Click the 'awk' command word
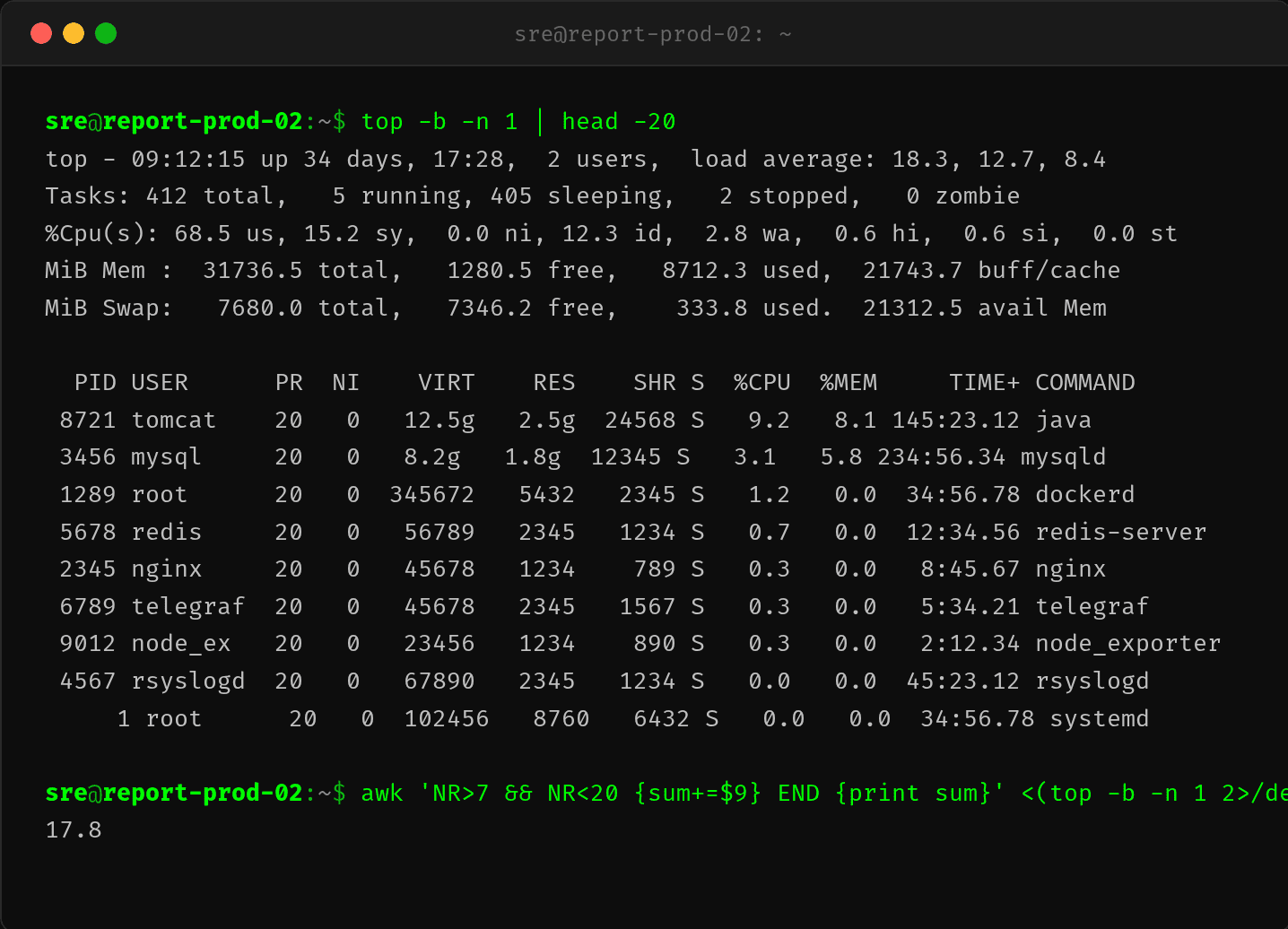The image size is (1288, 929). coord(382,794)
